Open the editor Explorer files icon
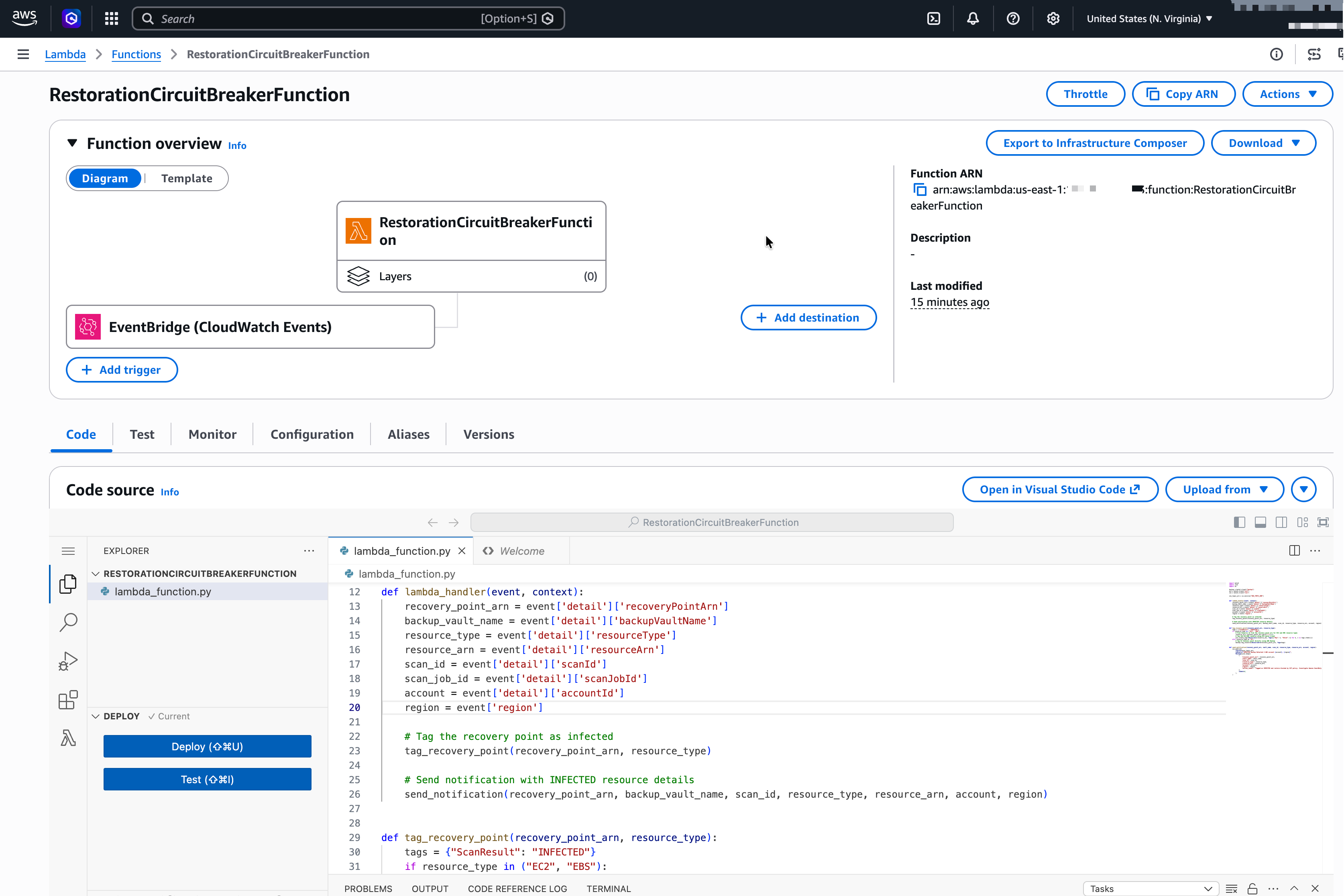1344x896 pixels. point(68,583)
